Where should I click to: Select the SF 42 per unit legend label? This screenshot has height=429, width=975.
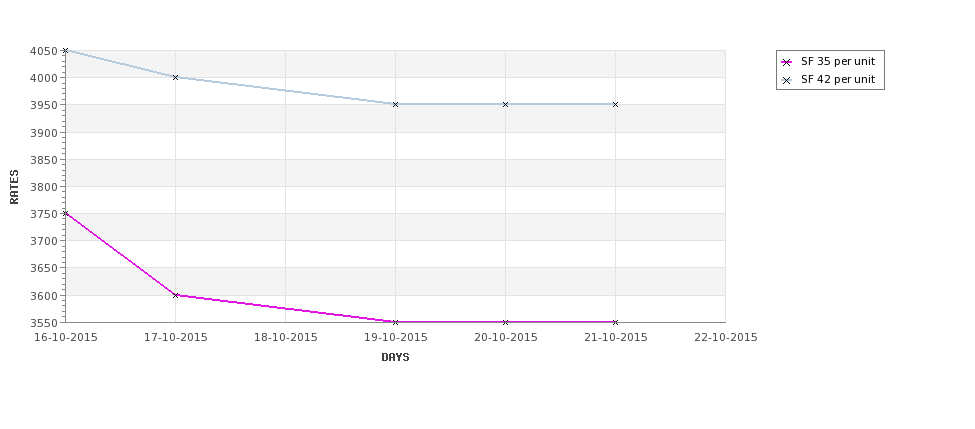tap(838, 80)
